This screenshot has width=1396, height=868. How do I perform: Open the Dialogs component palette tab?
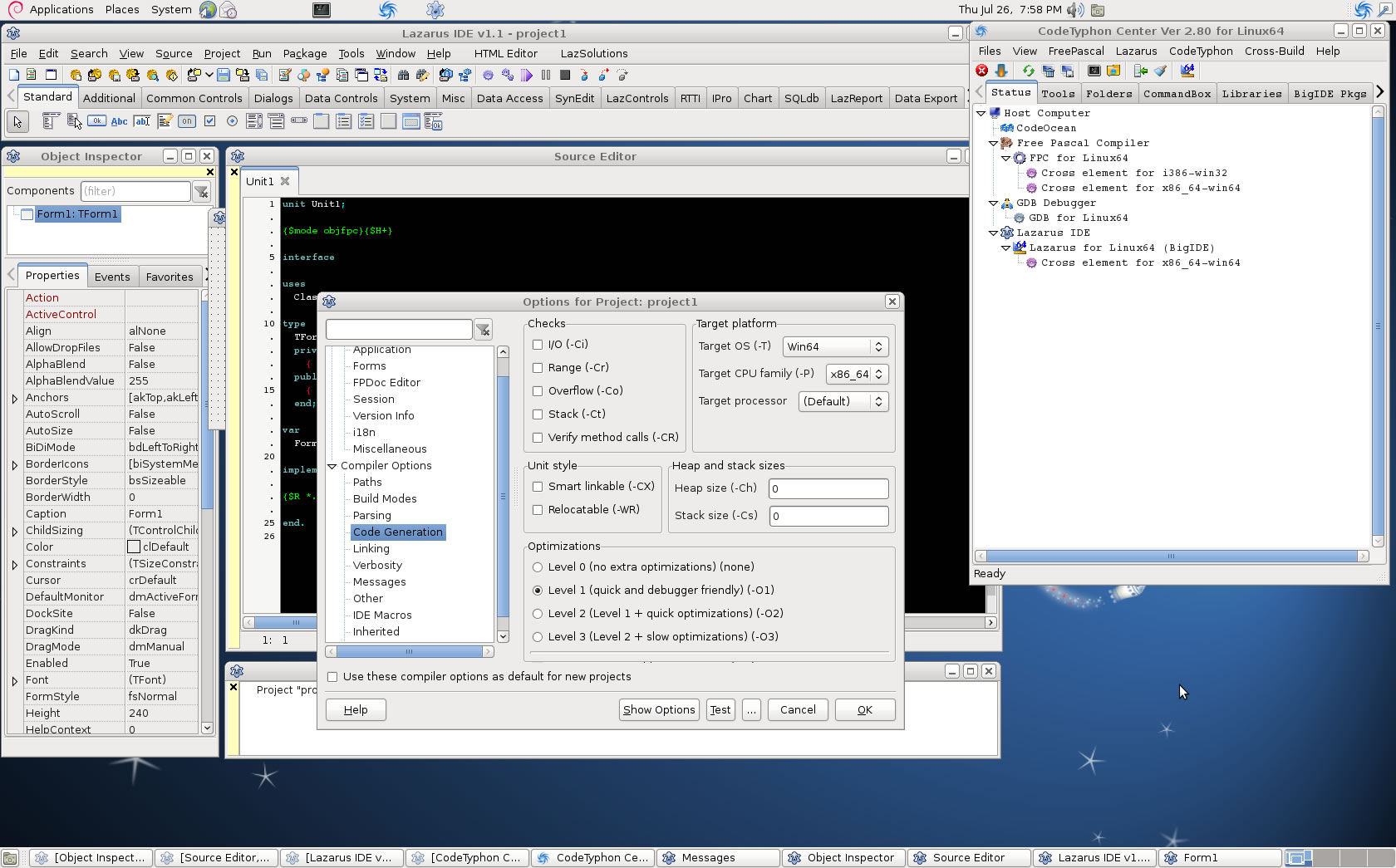tap(273, 98)
